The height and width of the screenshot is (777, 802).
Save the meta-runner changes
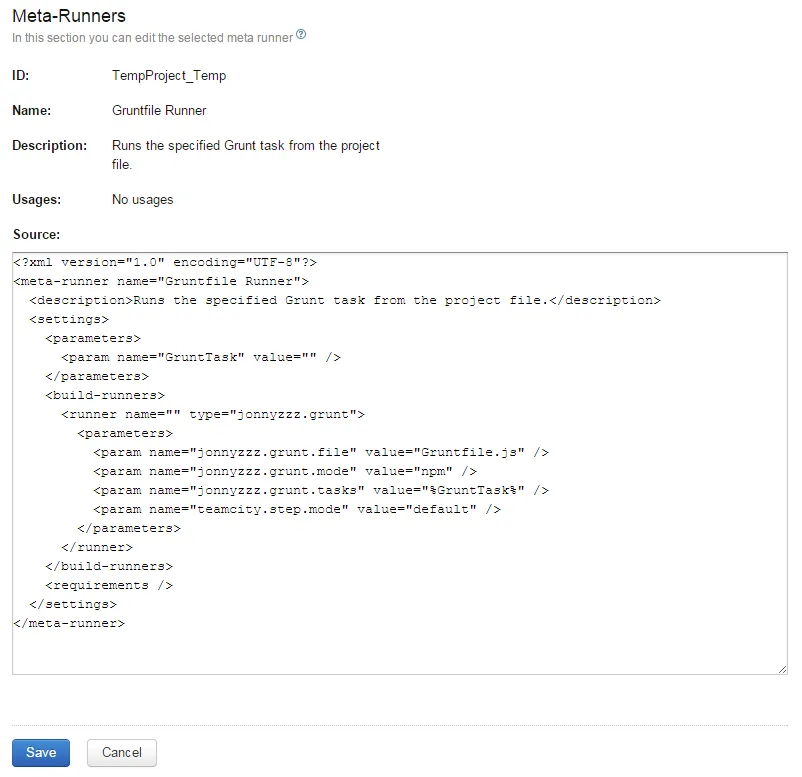41,752
